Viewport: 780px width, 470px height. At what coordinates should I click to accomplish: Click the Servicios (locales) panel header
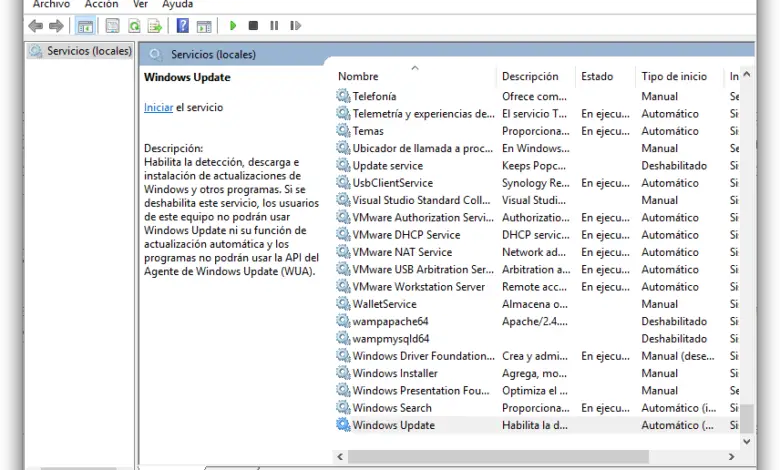pos(213,54)
